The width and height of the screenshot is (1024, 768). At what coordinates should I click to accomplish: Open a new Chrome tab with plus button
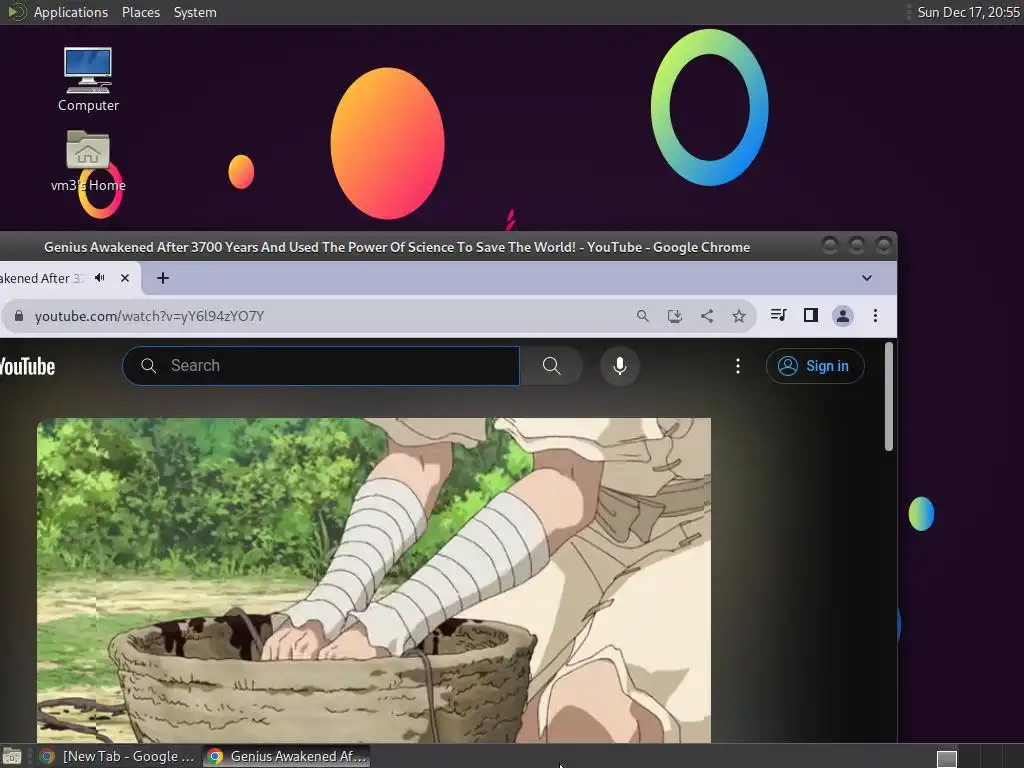pyautogui.click(x=163, y=278)
